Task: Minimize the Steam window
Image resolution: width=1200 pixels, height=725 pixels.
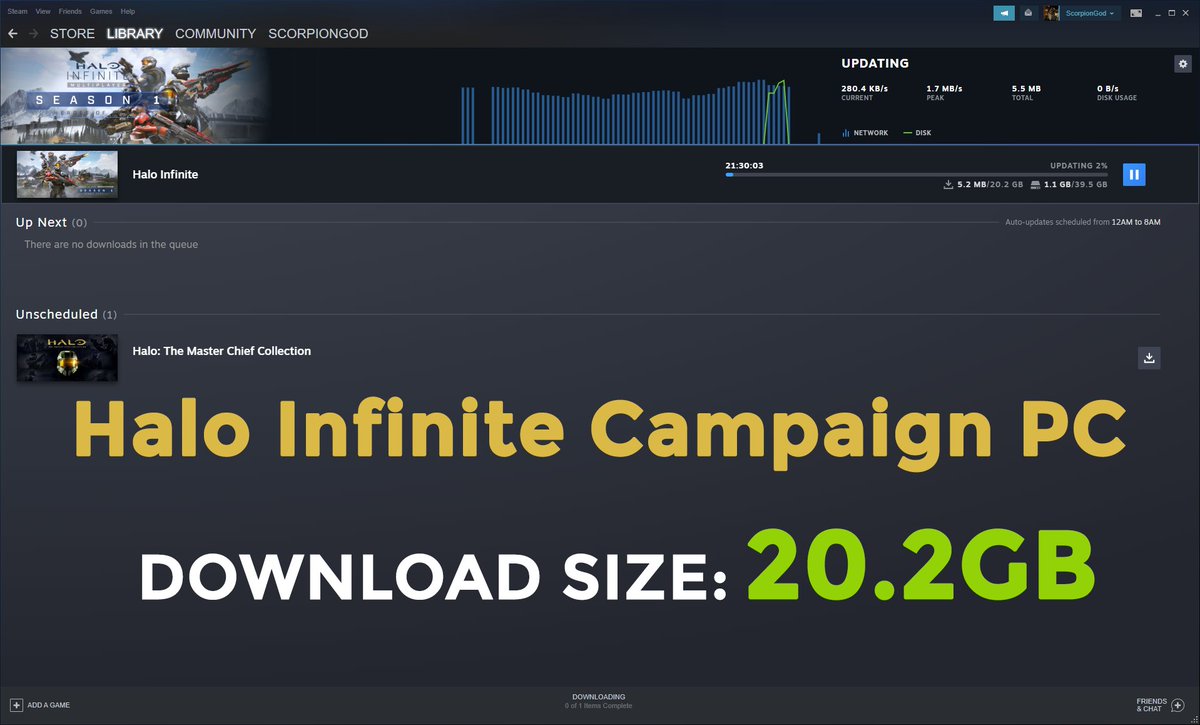Action: coord(1159,13)
